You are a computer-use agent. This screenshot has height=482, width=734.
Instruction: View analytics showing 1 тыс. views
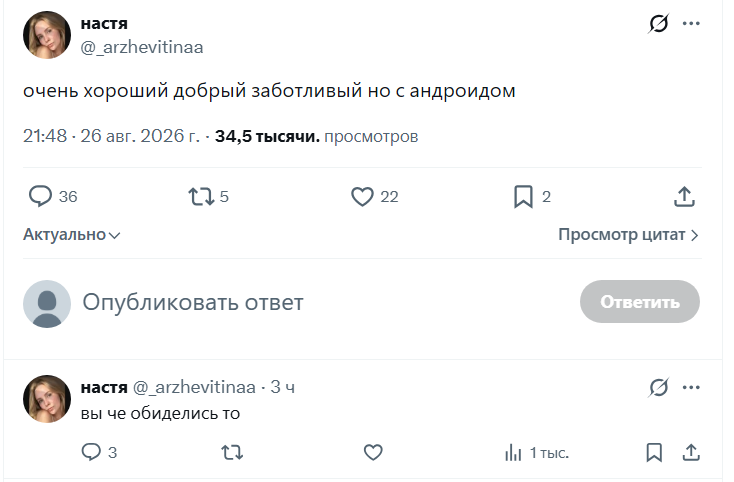[x=536, y=453]
